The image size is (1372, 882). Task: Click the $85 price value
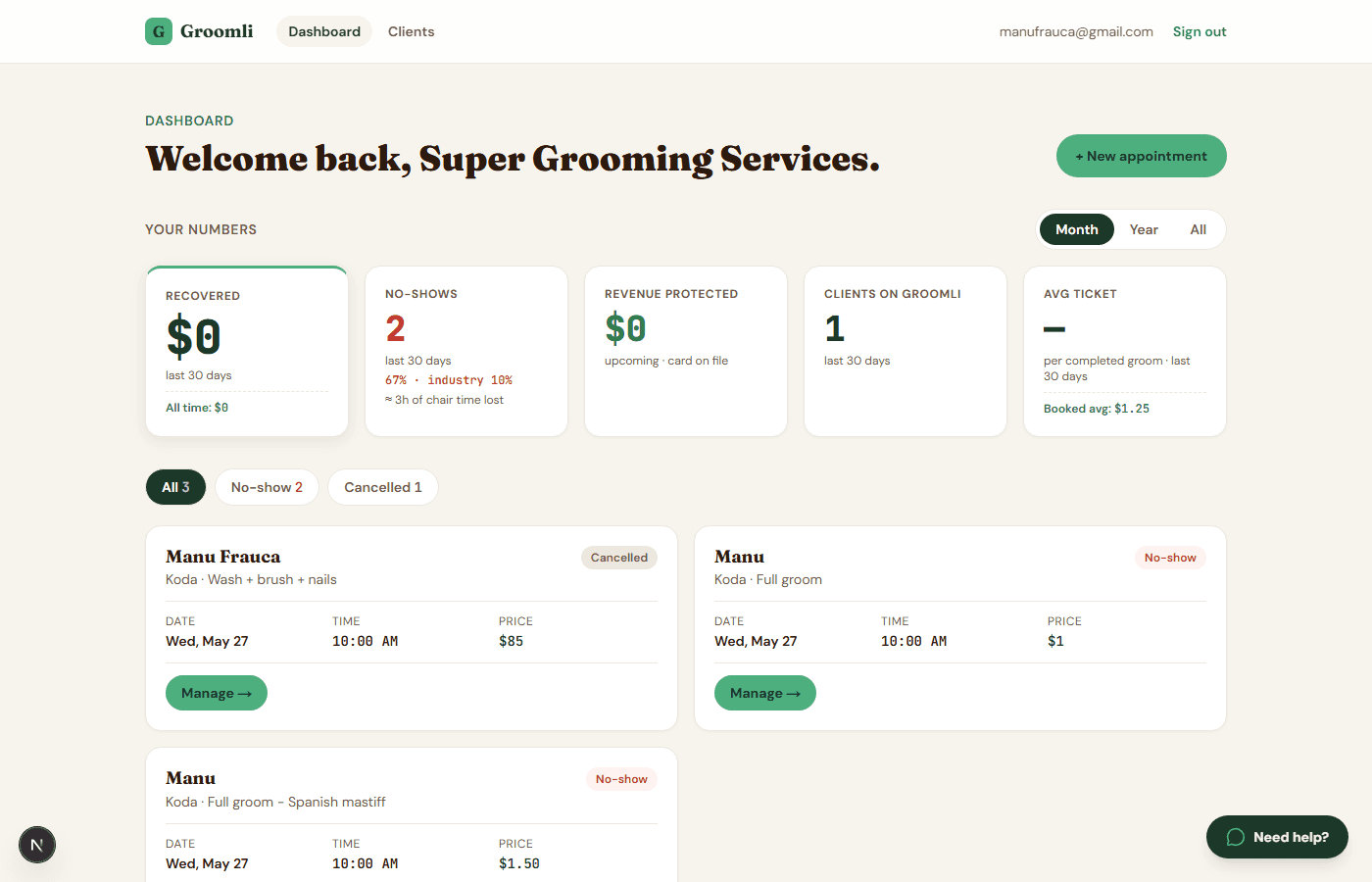(x=511, y=641)
